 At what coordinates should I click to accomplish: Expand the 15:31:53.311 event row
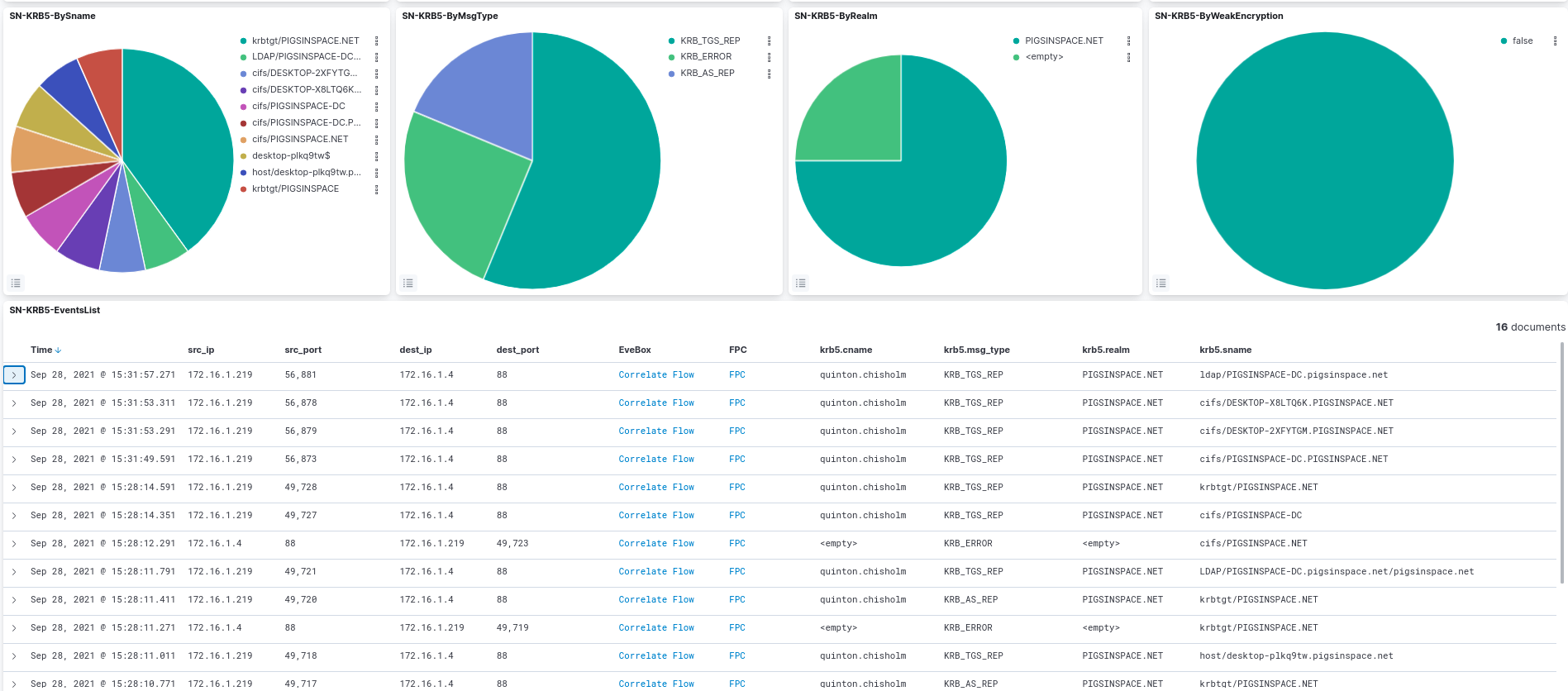coord(14,403)
